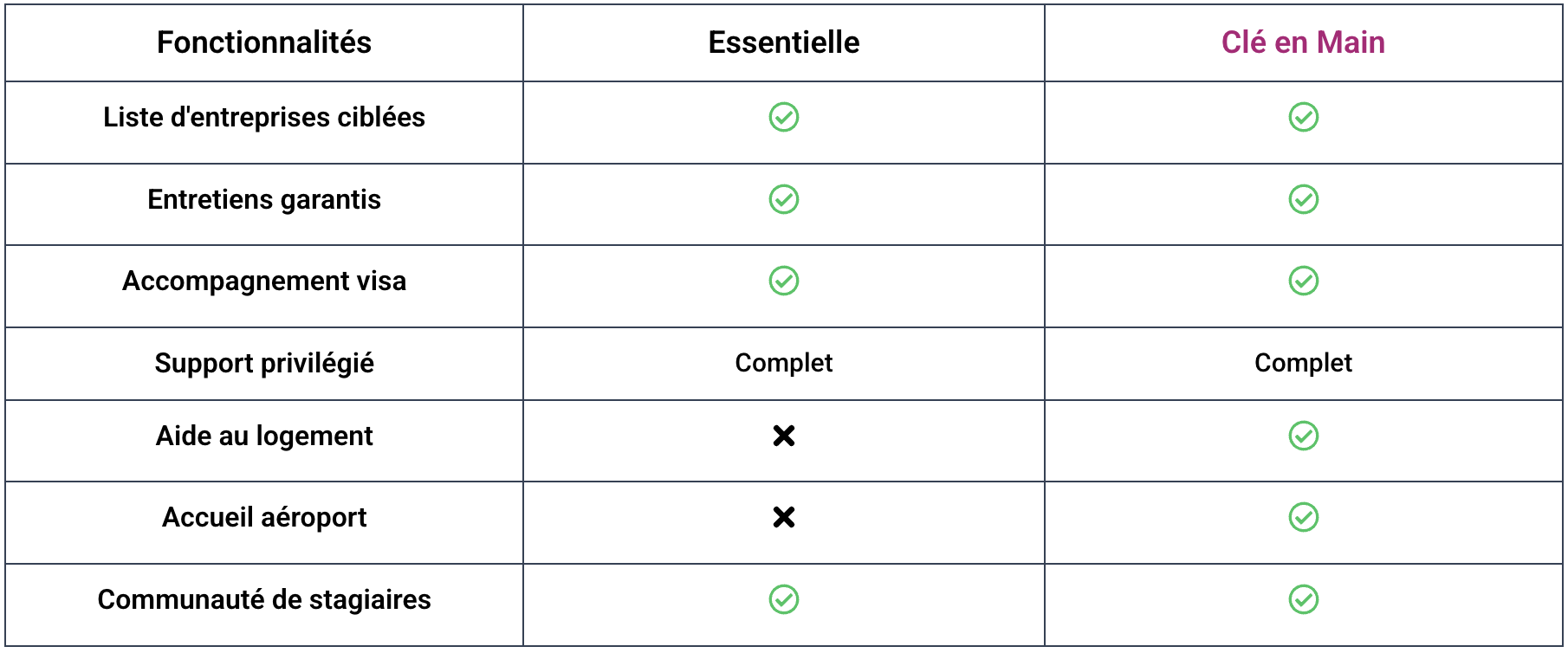Click the Accueil aéroport row label
The image size is (1568, 653).
coord(264,517)
